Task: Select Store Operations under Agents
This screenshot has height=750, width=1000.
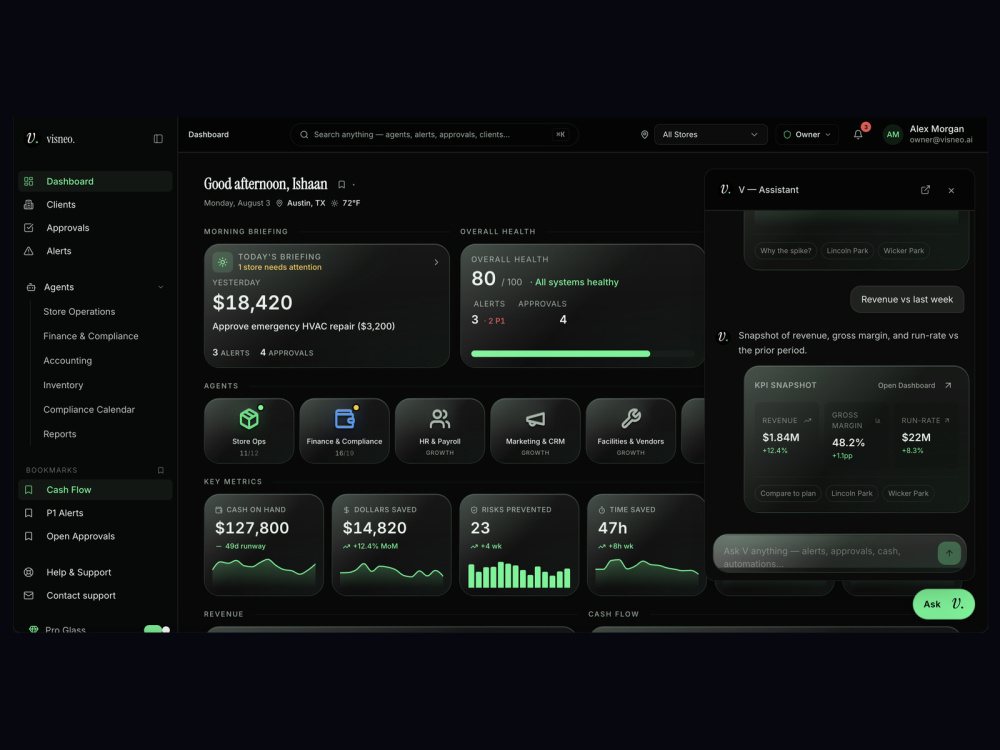Action: click(x=79, y=312)
